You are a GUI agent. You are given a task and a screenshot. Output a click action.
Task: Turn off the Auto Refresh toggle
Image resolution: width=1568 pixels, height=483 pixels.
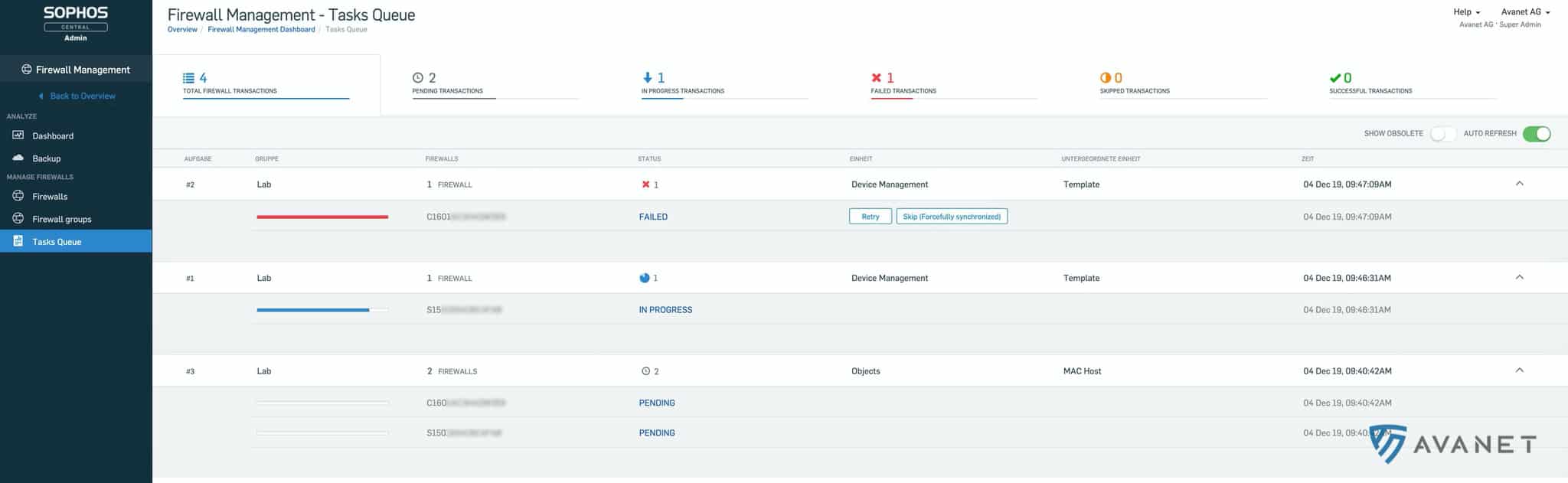point(1536,134)
